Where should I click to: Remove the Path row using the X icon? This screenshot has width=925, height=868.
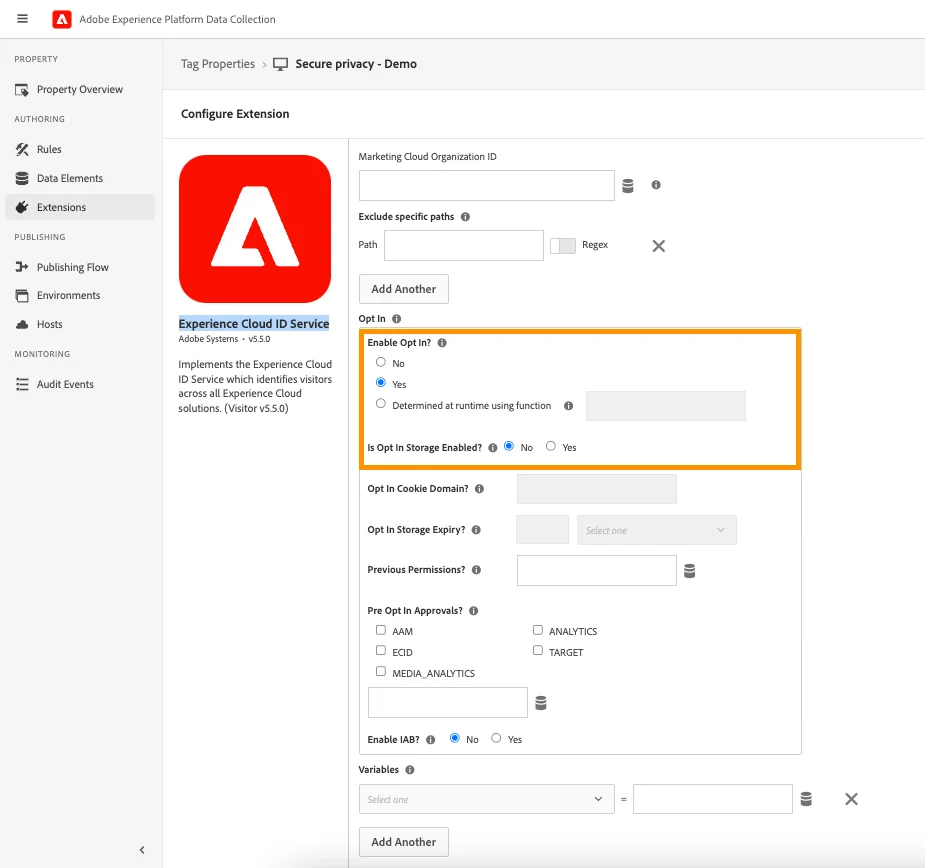click(658, 244)
